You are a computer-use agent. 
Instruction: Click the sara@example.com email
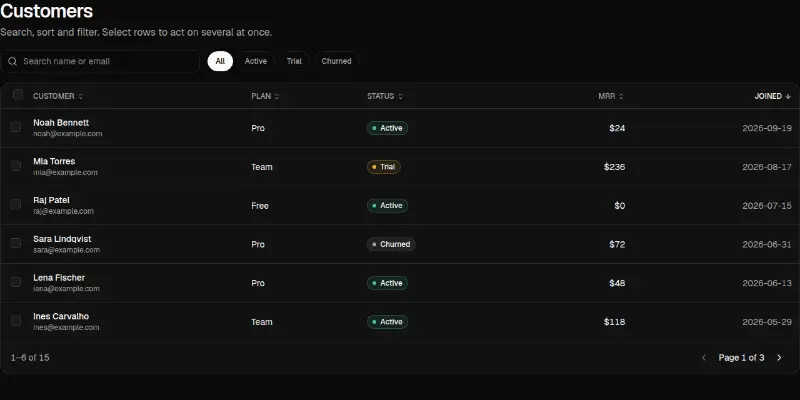click(66, 250)
